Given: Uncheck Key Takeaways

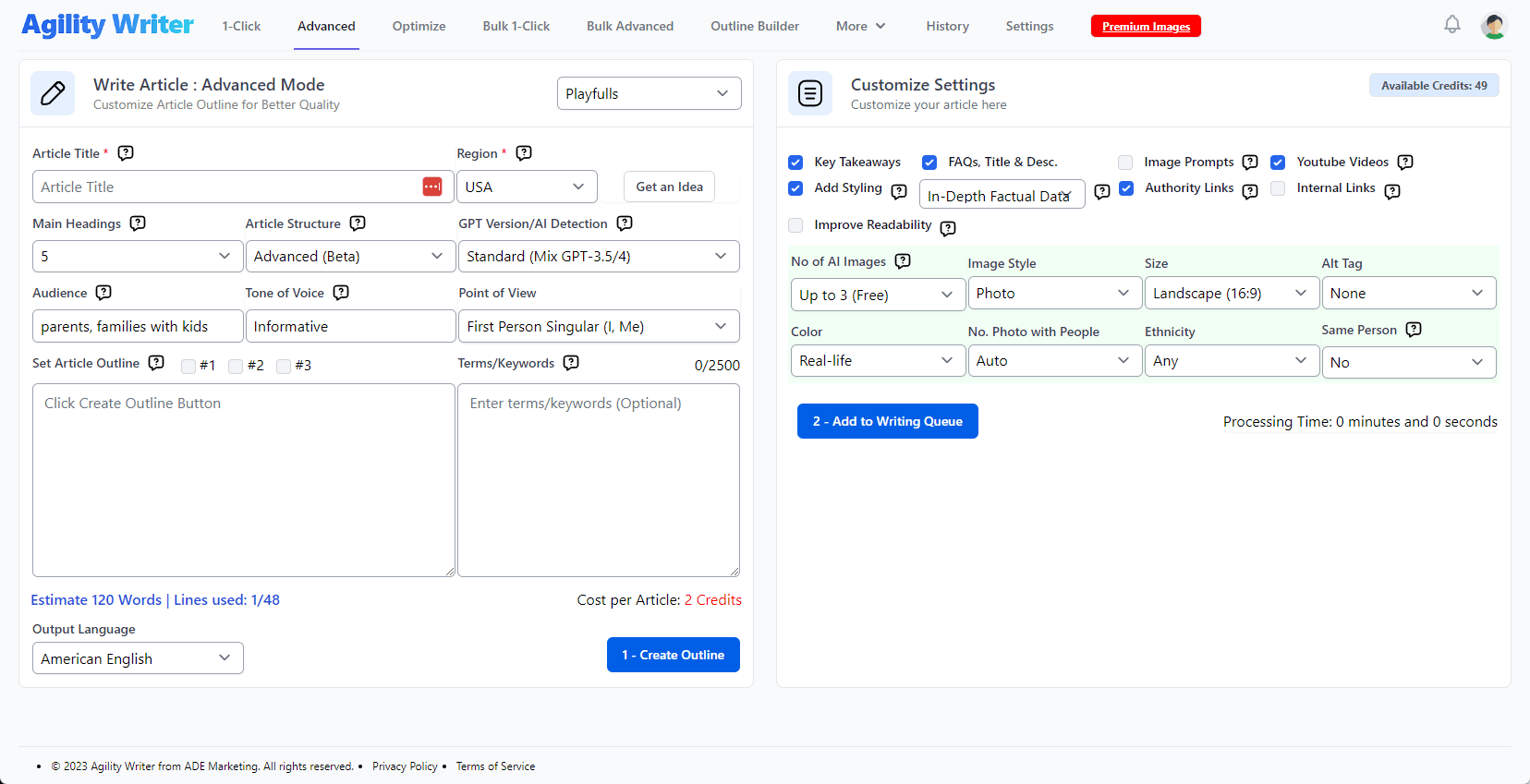Looking at the screenshot, I should pyautogui.click(x=795, y=163).
